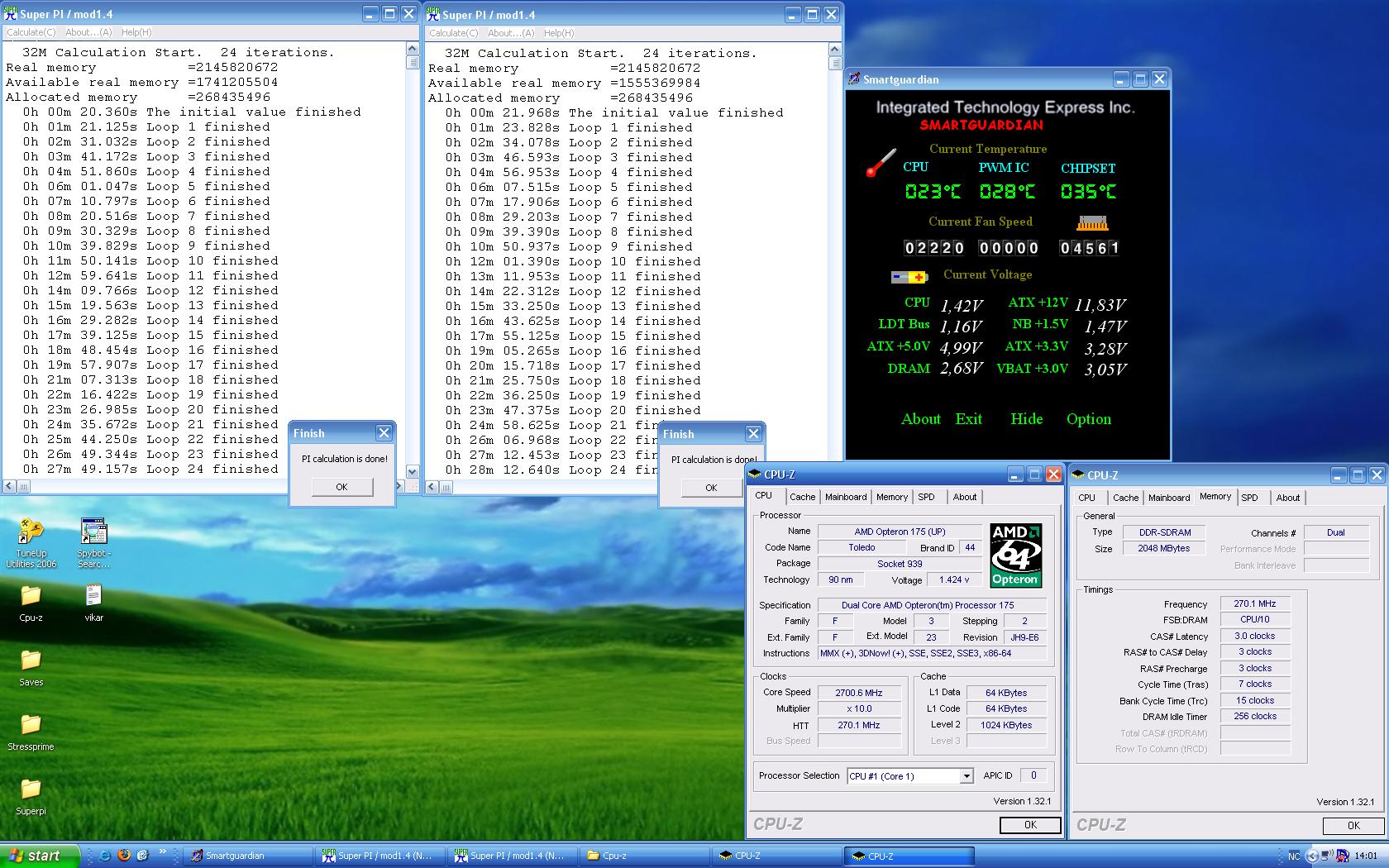Click the Smartguardian chipset heatsink icon
The width and height of the screenshot is (1389, 868).
[x=1092, y=223]
